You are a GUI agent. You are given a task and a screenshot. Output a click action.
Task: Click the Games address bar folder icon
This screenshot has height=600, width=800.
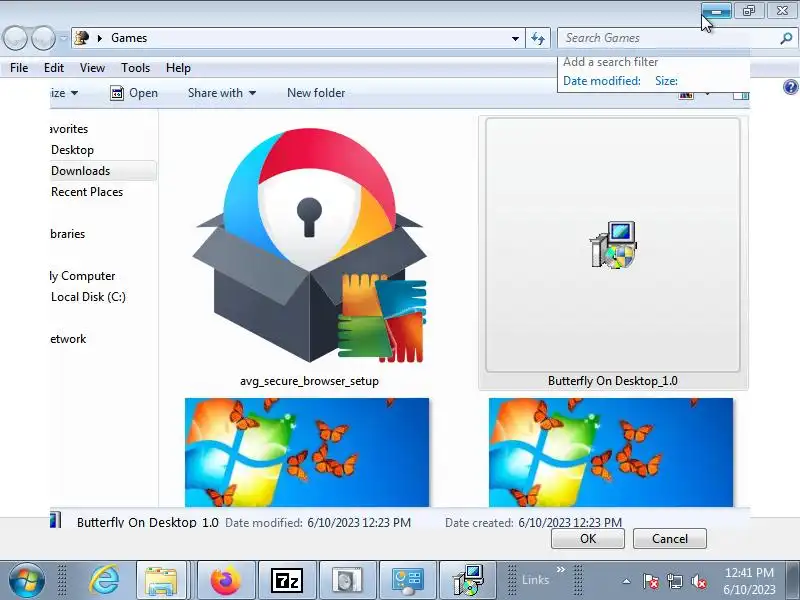click(x=82, y=38)
